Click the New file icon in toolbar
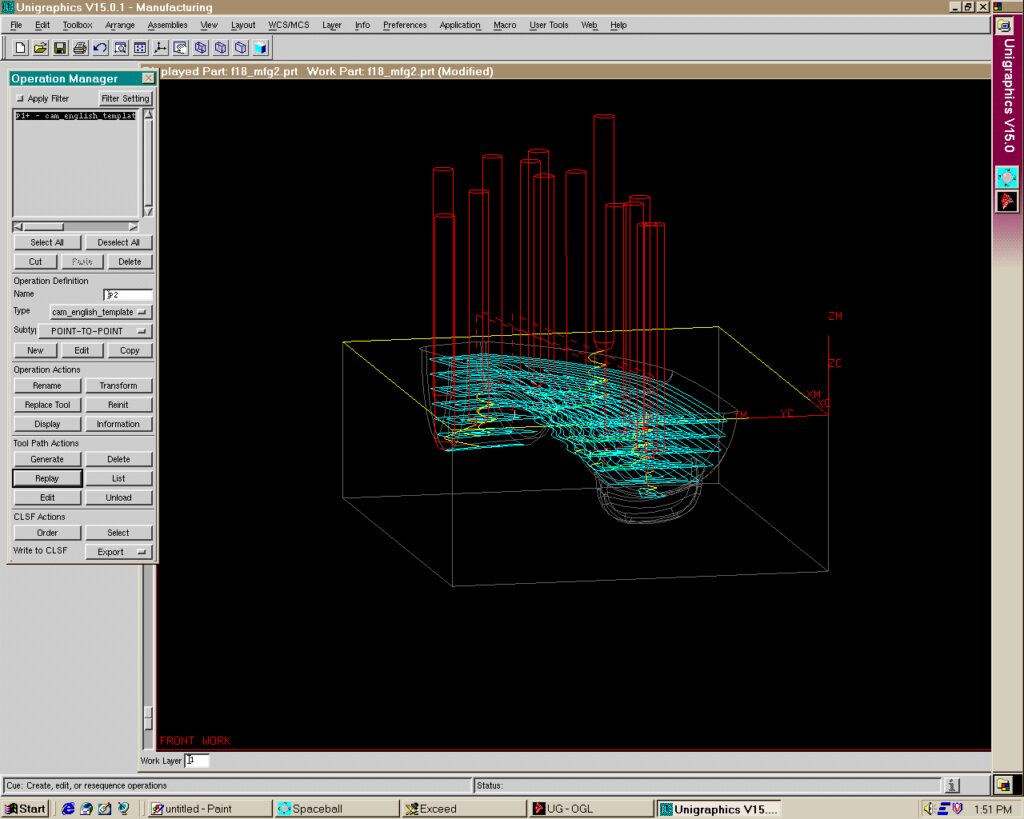This screenshot has width=1024, height=819. point(20,47)
